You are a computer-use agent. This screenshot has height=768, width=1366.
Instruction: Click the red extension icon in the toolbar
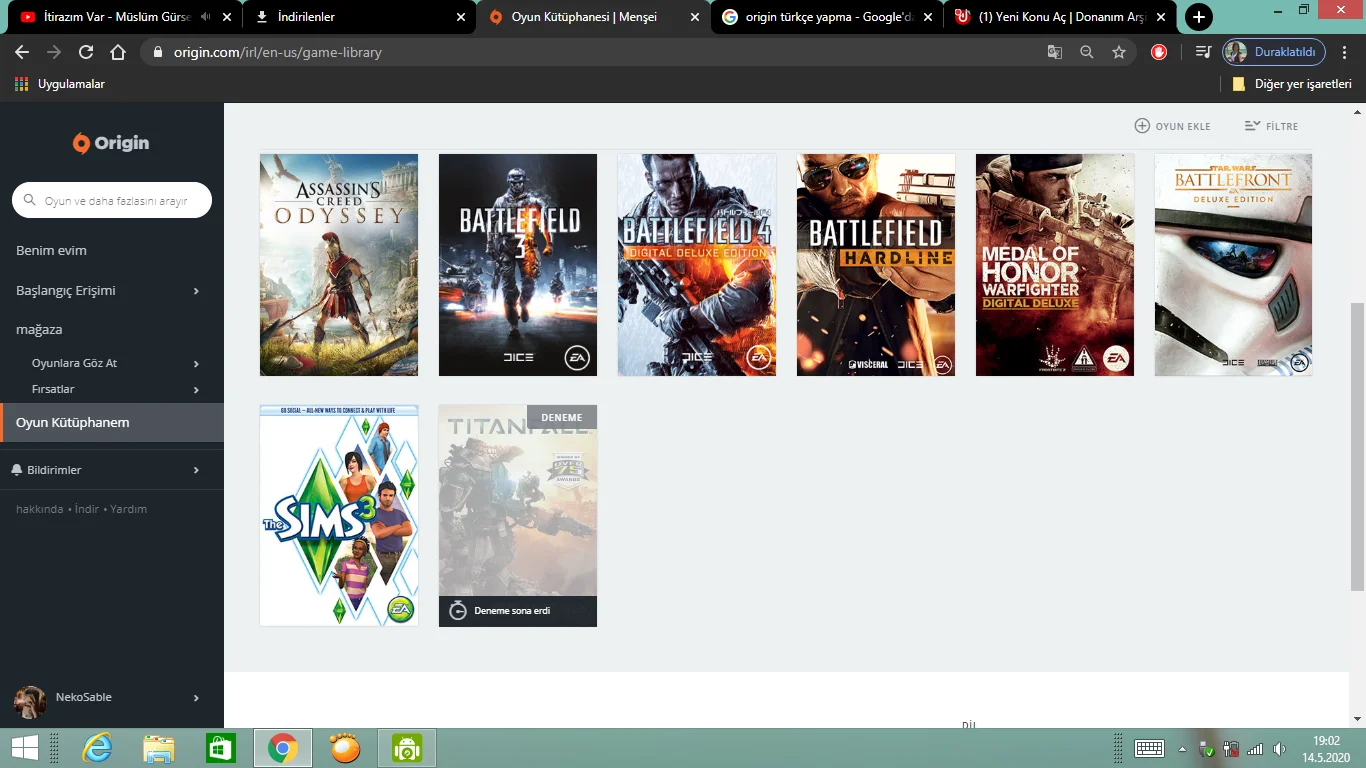click(1159, 52)
